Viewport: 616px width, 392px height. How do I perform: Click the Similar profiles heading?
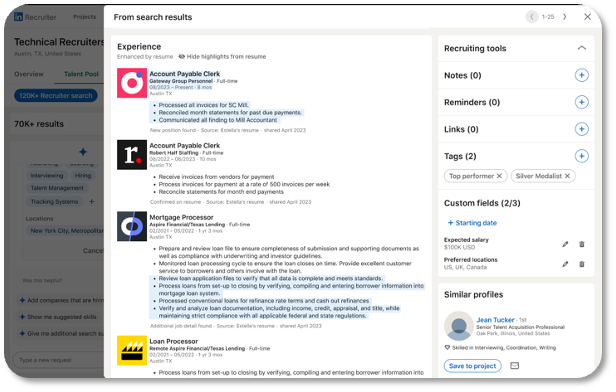point(473,295)
